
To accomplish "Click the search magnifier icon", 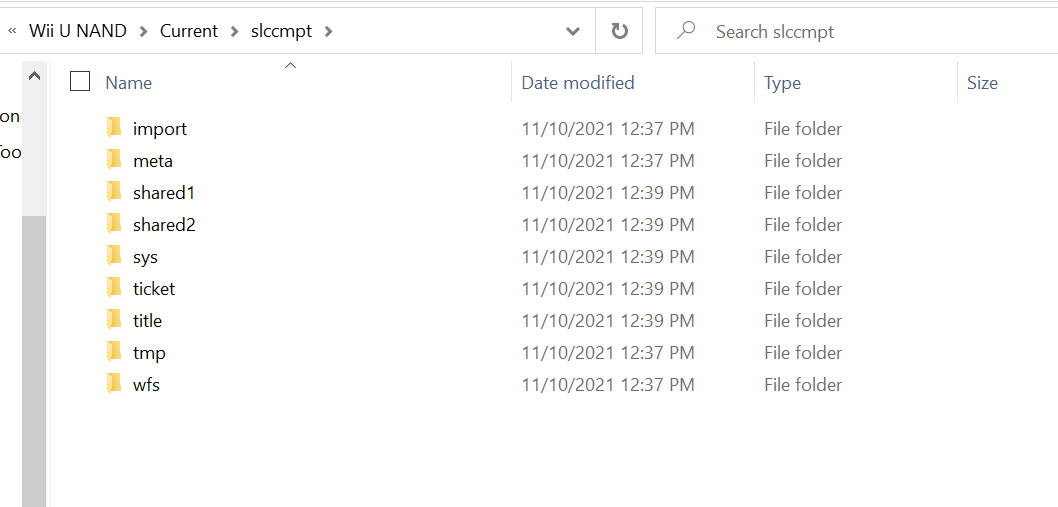I will pos(686,30).
